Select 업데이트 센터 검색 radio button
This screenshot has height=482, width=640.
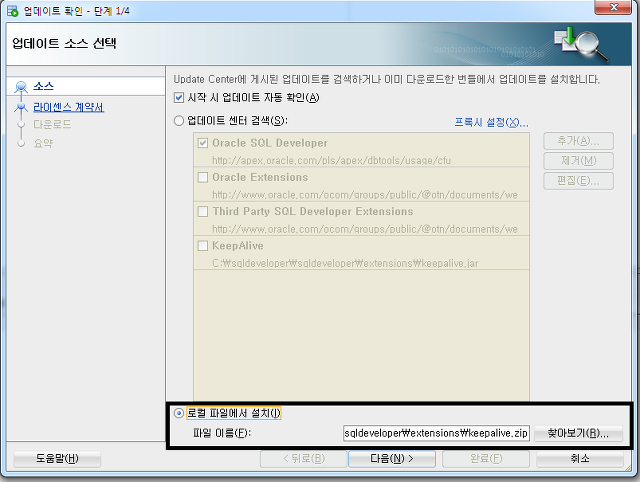[179, 121]
